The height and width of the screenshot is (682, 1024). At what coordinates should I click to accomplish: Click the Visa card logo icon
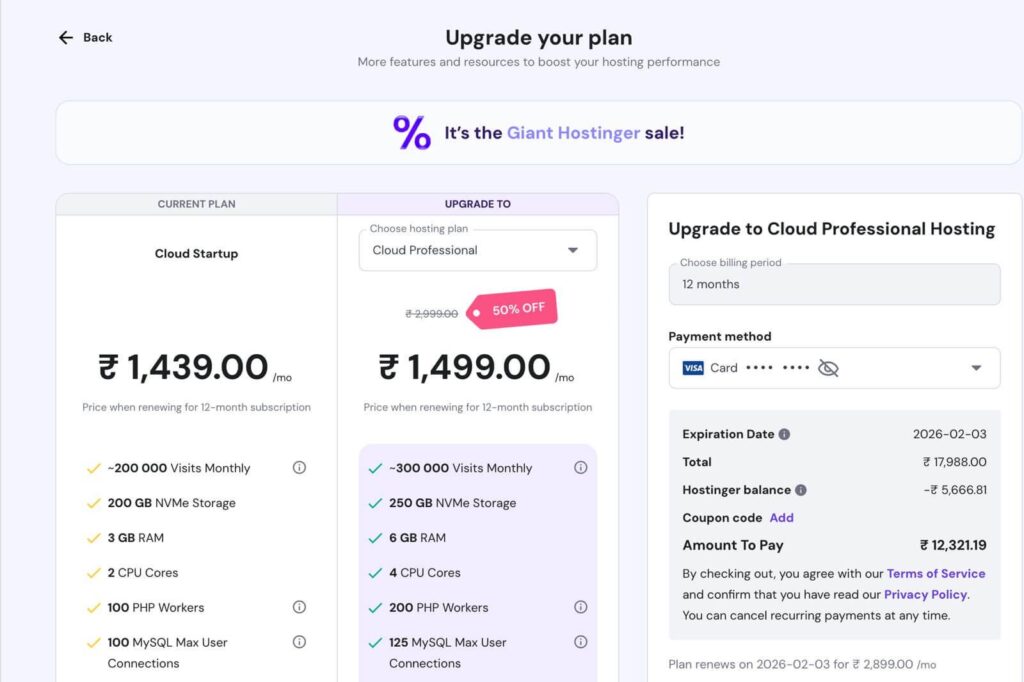[x=693, y=368]
